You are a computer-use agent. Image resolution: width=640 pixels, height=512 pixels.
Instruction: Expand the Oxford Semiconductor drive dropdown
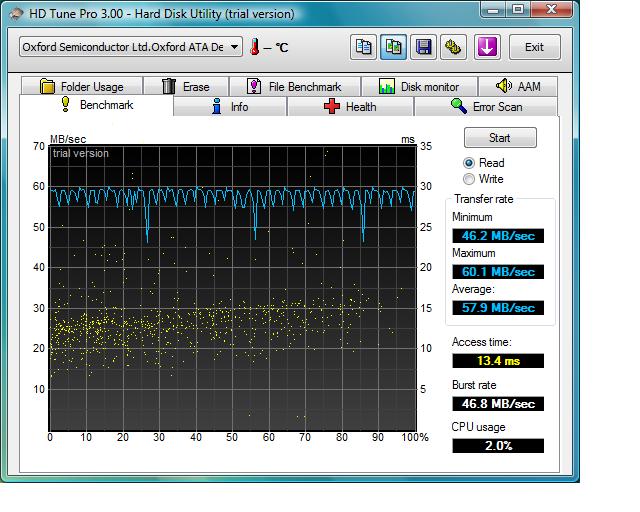point(235,47)
